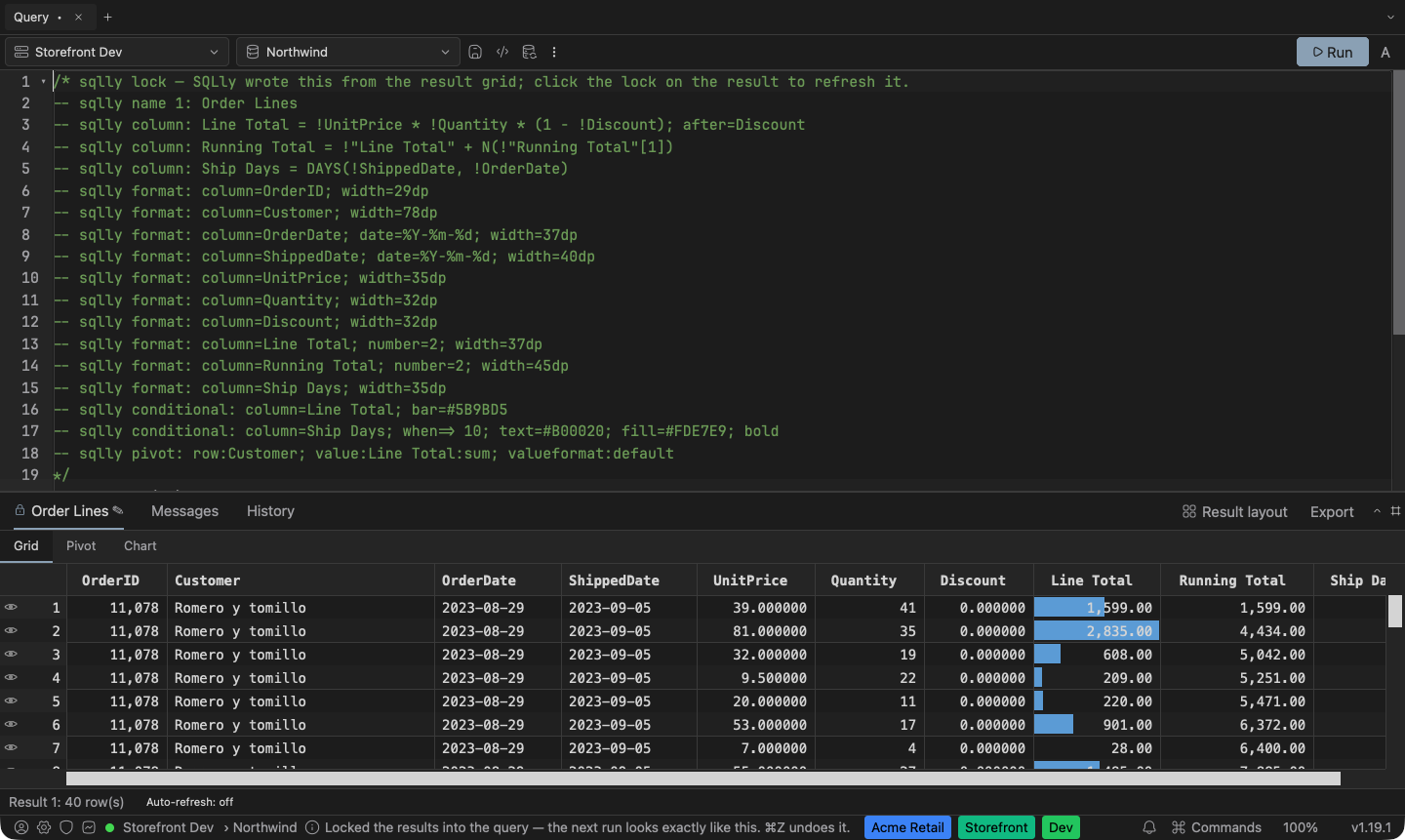Collapse the results panel with the caret
Viewport: 1405px width, 840px height.
(x=1377, y=510)
